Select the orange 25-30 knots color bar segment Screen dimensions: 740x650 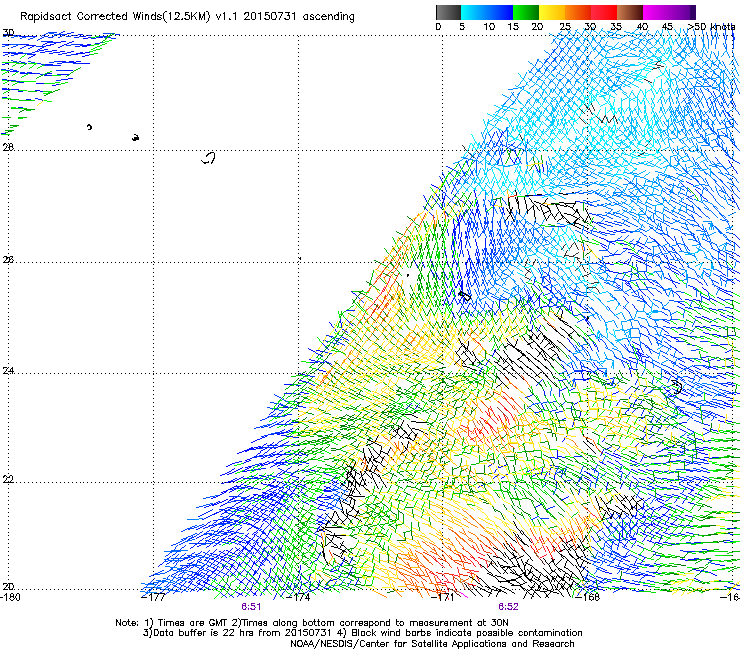click(x=578, y=12)
